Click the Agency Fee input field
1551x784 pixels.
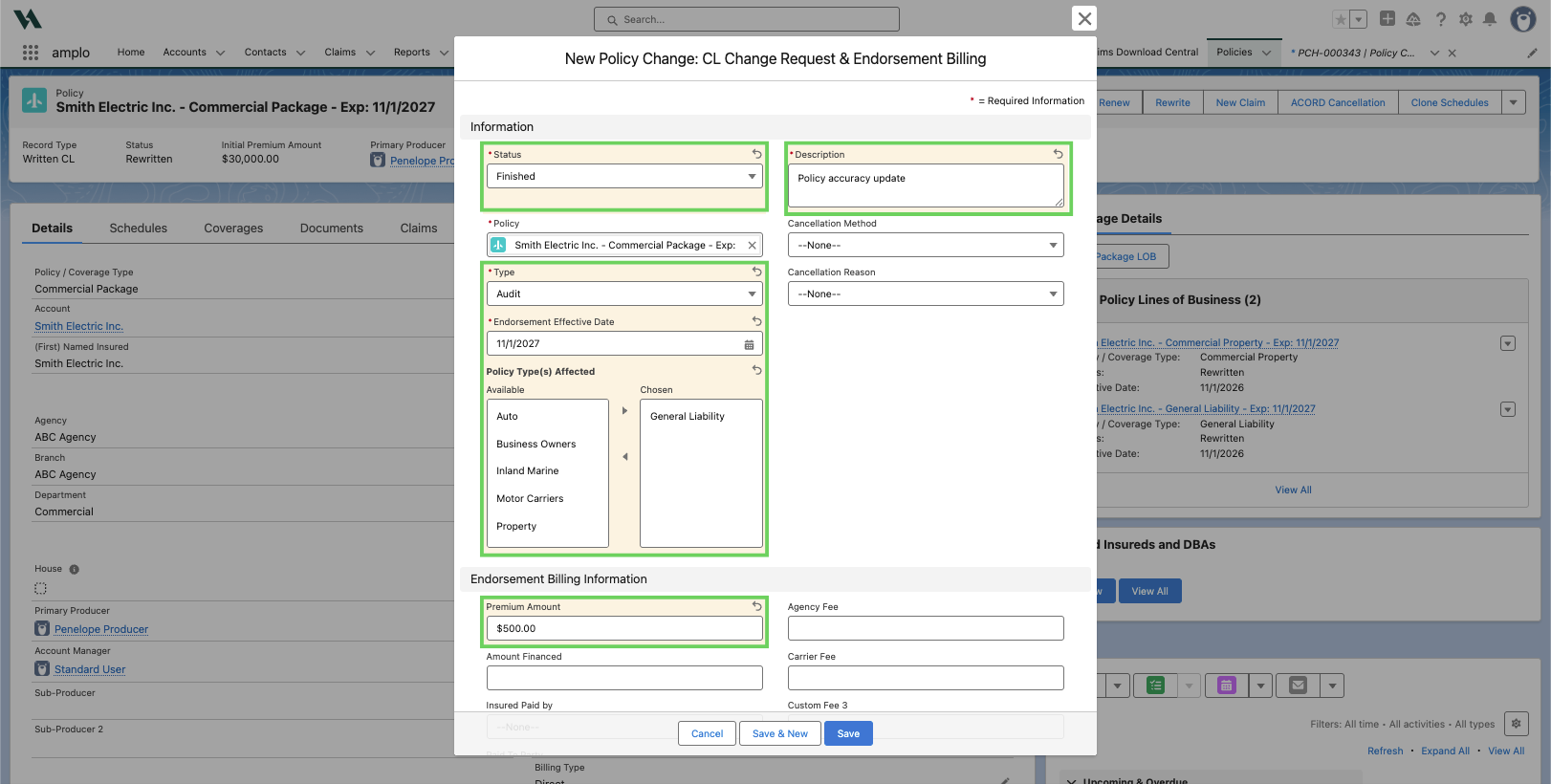point(926,628)
